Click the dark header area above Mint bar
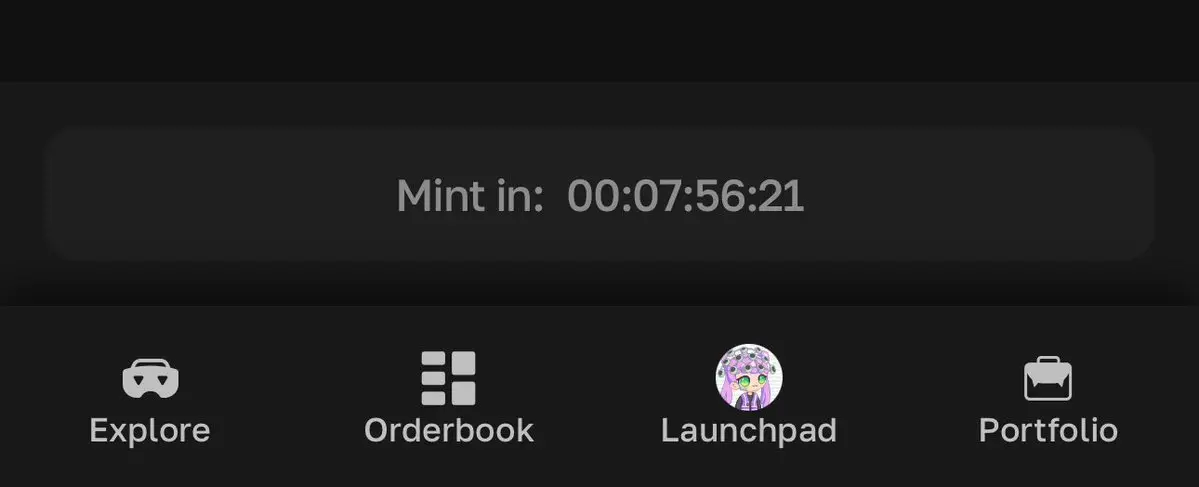The width and height of the screenshot is (1199, 487). 600,40
